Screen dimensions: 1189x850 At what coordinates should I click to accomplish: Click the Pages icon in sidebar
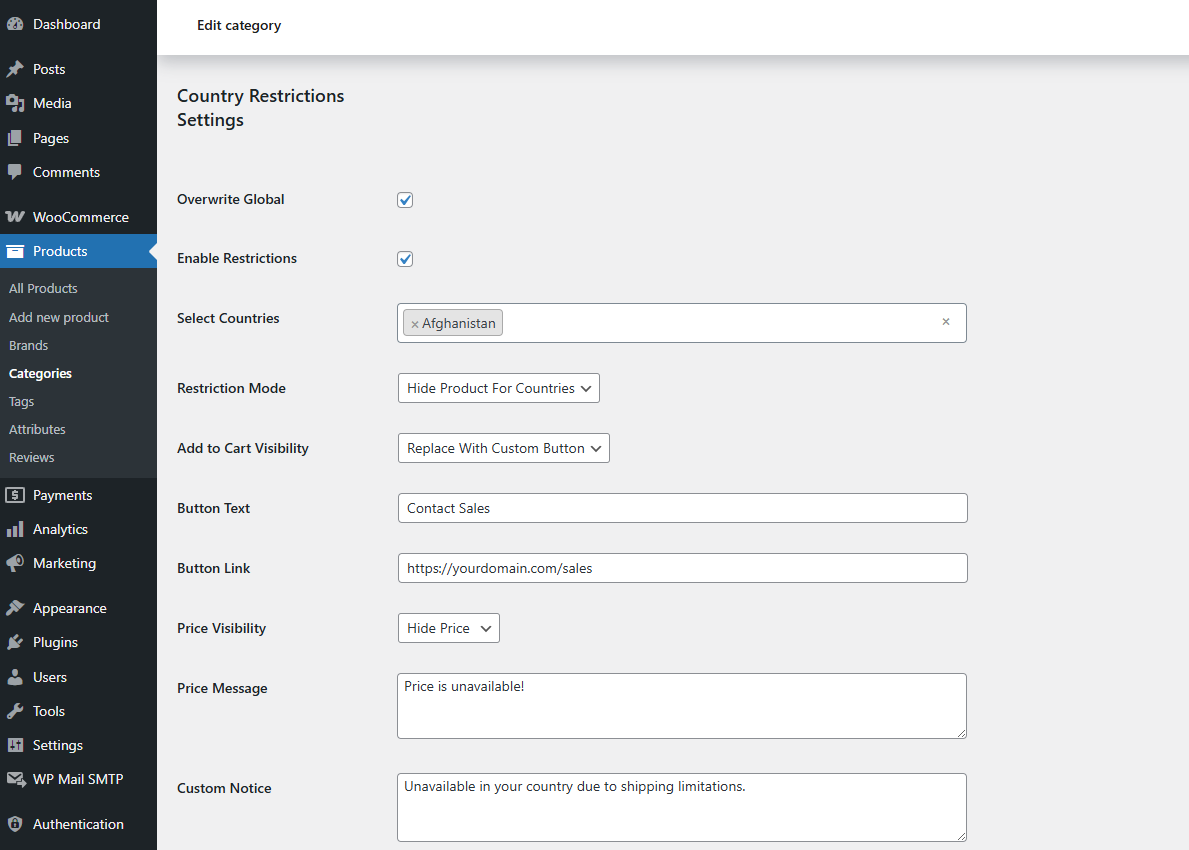click(15, 138)
